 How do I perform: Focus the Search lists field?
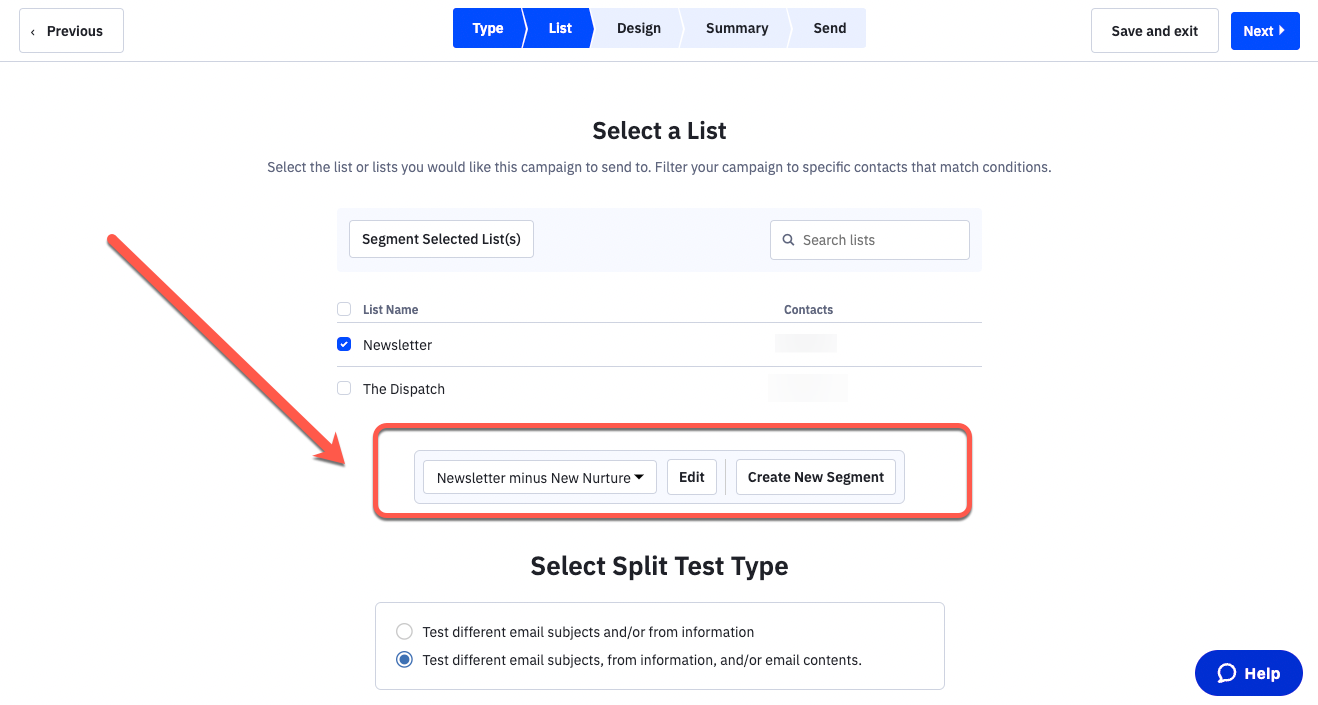coord(880,240)
